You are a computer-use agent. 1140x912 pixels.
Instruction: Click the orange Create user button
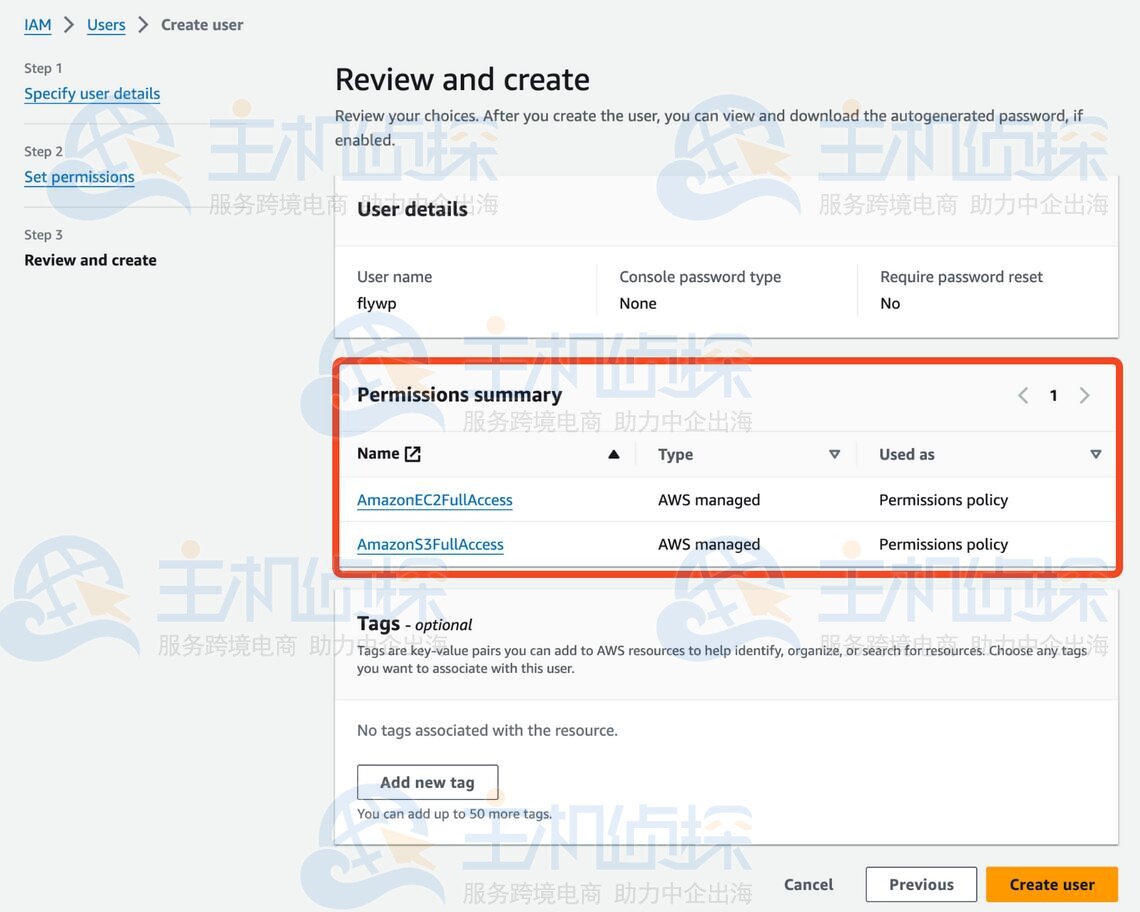point(1051,884)
